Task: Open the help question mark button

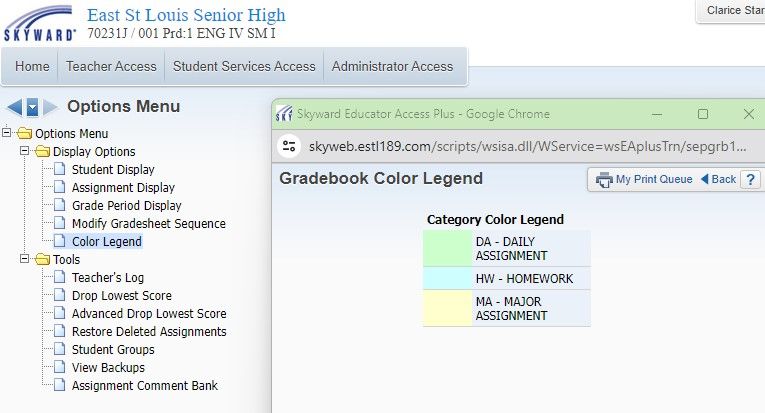Action: (750, 180)
